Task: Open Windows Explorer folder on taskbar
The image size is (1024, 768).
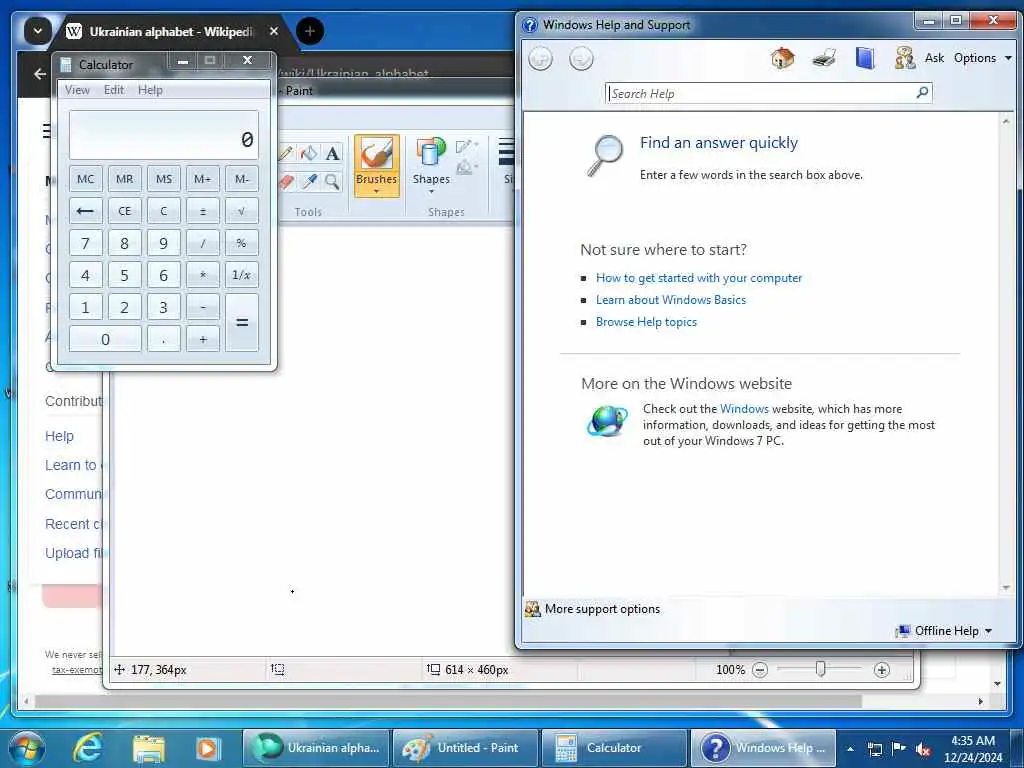Action: 148,748
